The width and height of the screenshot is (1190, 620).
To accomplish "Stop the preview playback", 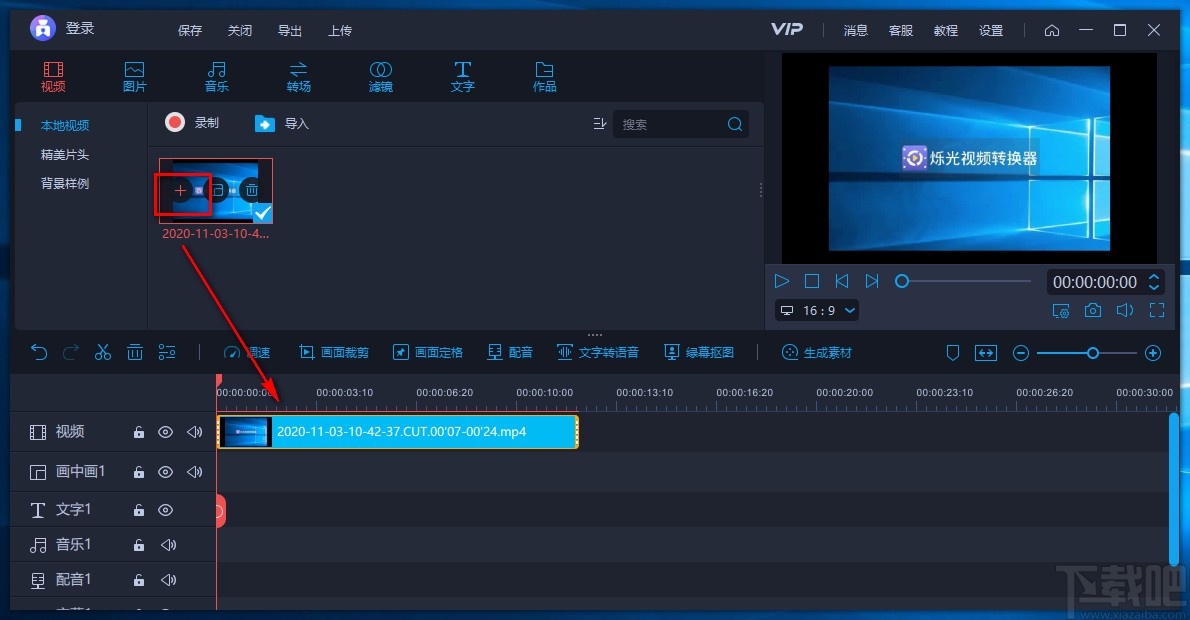I will coord(811,281).
